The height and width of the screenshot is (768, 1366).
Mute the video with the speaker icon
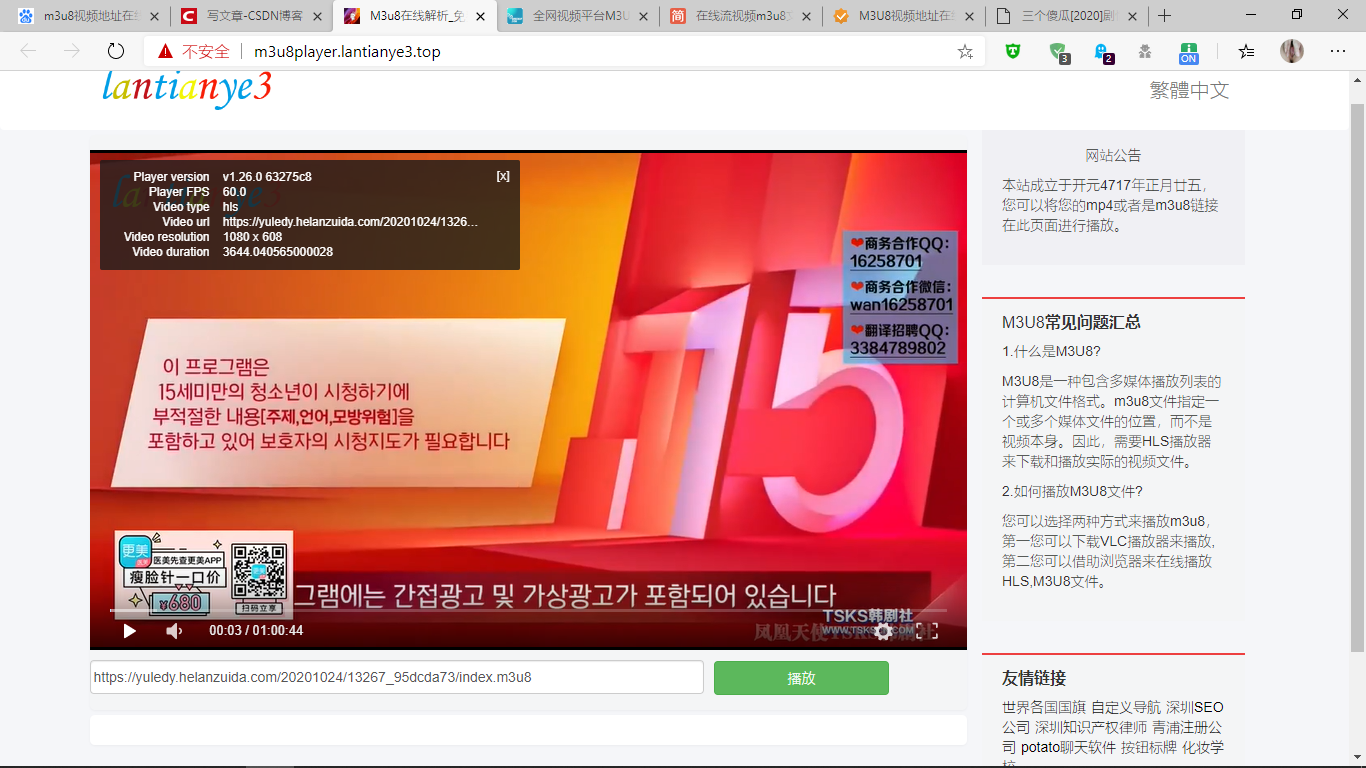173,631
